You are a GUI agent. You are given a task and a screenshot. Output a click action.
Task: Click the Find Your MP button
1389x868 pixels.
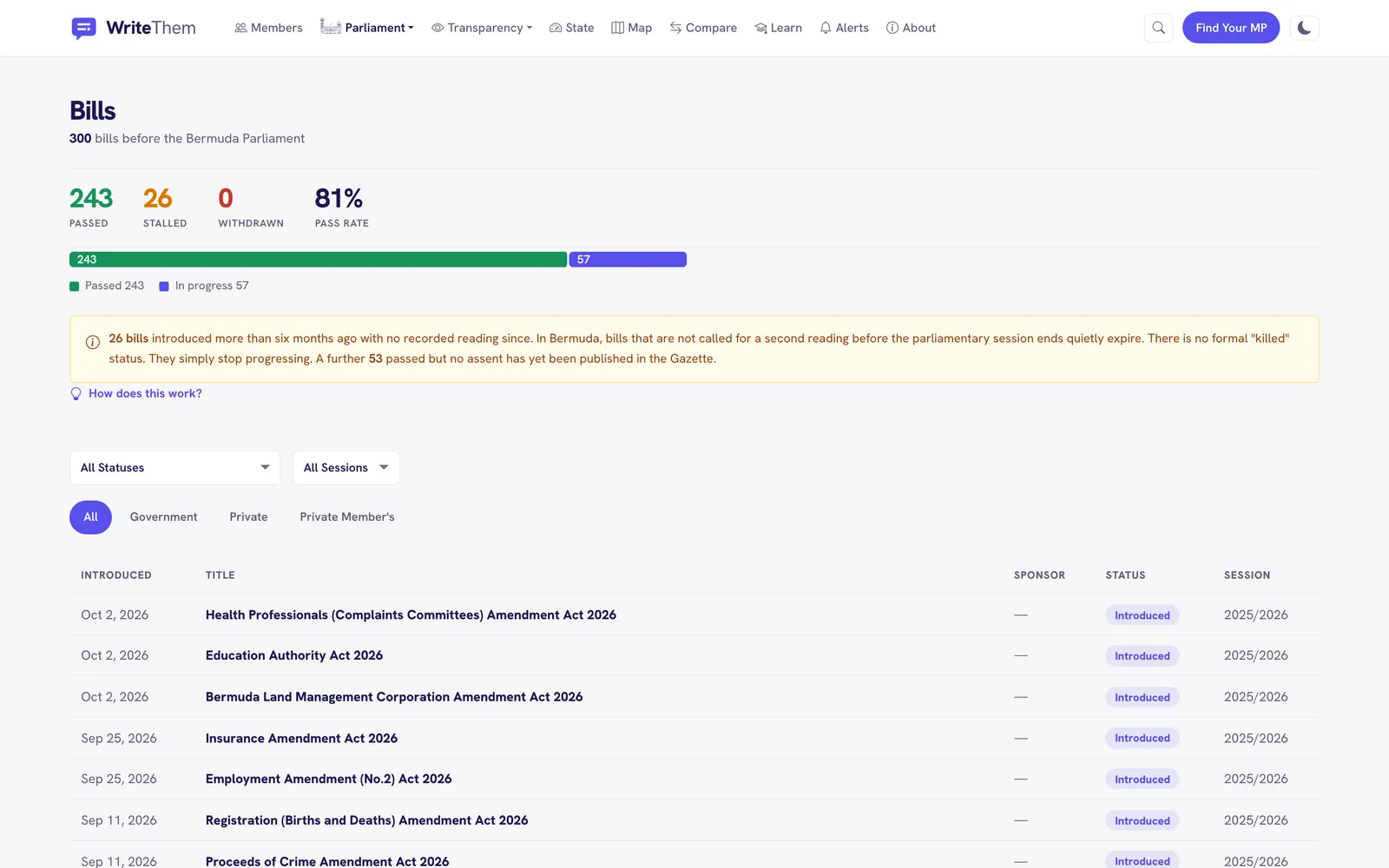1231,28
